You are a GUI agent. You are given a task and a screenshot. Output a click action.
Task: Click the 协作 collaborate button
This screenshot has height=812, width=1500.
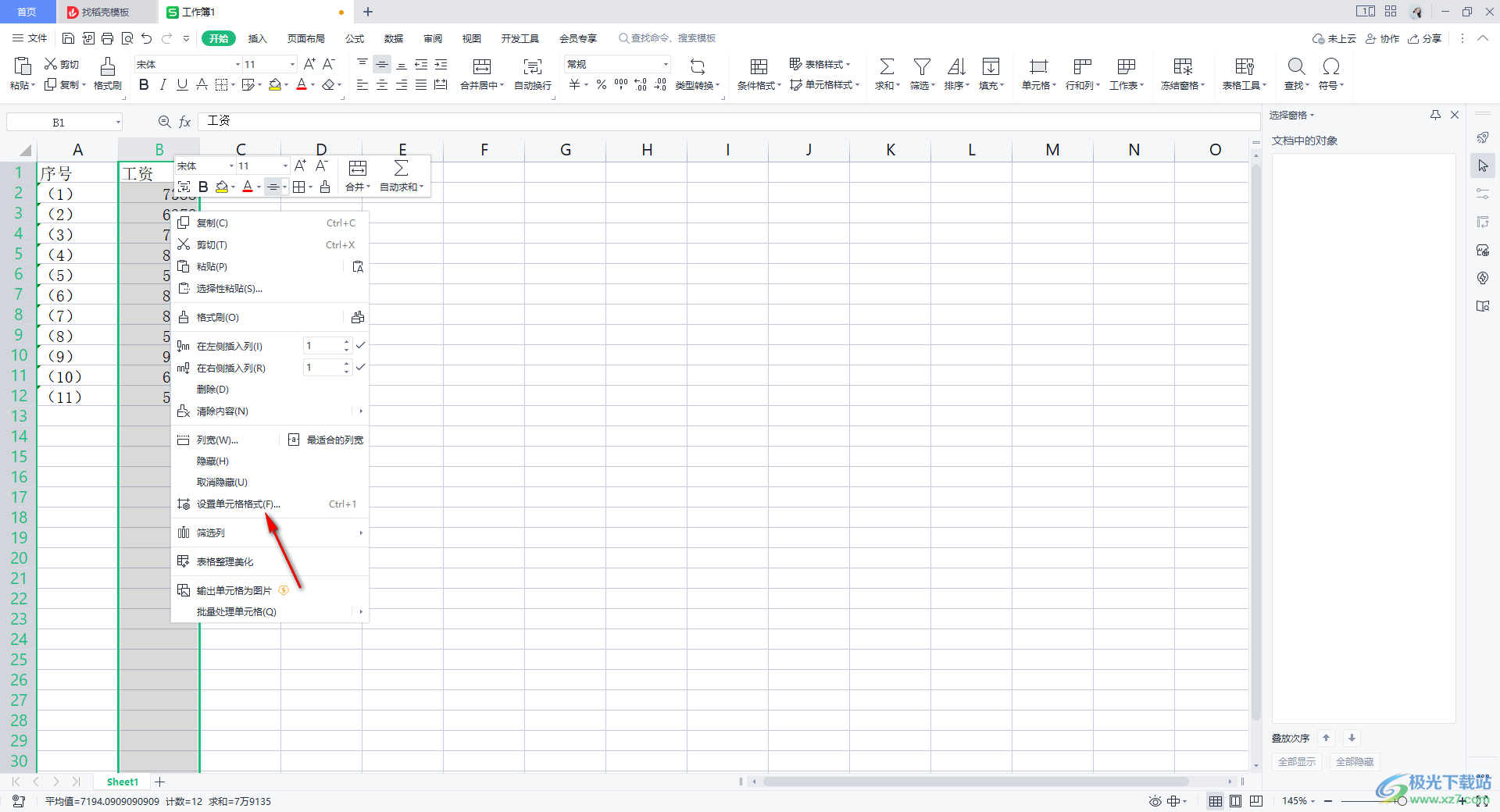pos(1382,38)
